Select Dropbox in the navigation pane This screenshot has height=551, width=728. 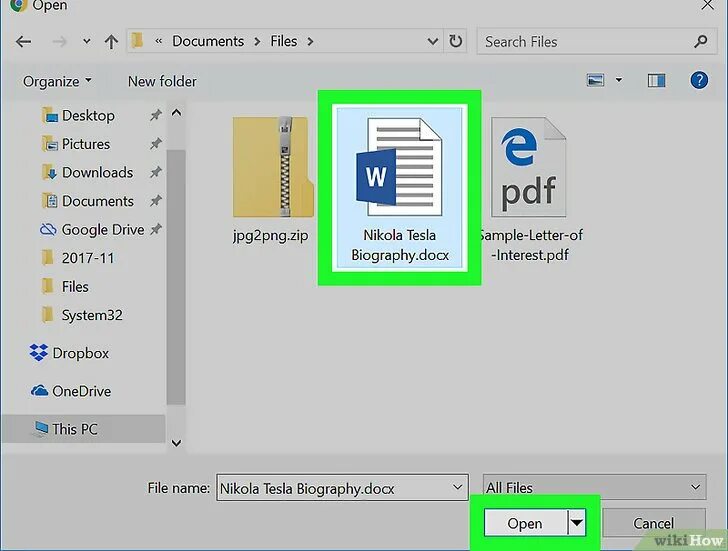coord(69,353)
